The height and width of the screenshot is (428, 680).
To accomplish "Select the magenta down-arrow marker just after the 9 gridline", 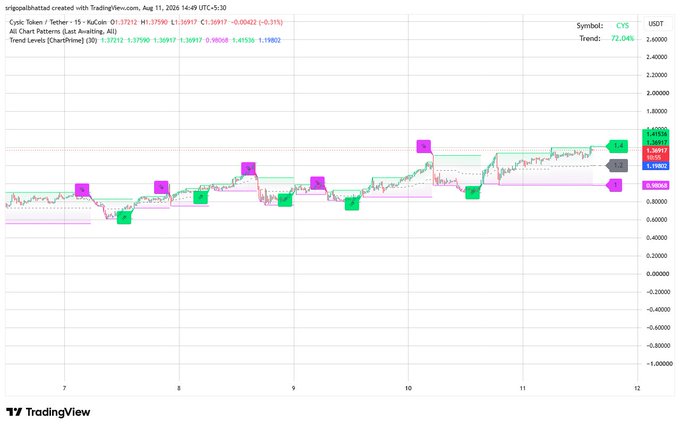I will (317, 183).
